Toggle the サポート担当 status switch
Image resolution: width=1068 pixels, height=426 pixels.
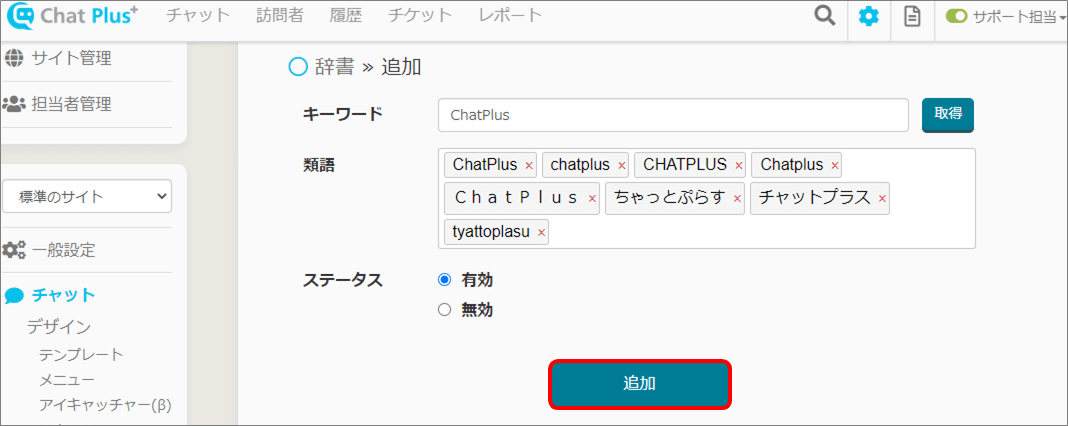pyautogui.click(x=957, y=17)
